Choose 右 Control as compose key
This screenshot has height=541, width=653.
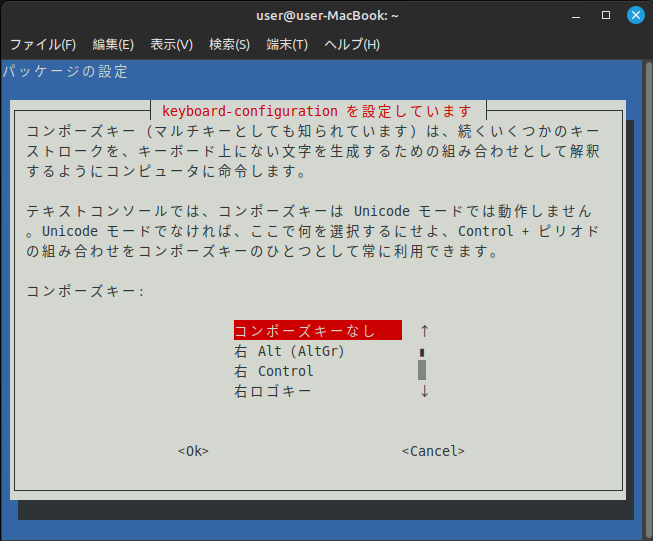[274, 371]
